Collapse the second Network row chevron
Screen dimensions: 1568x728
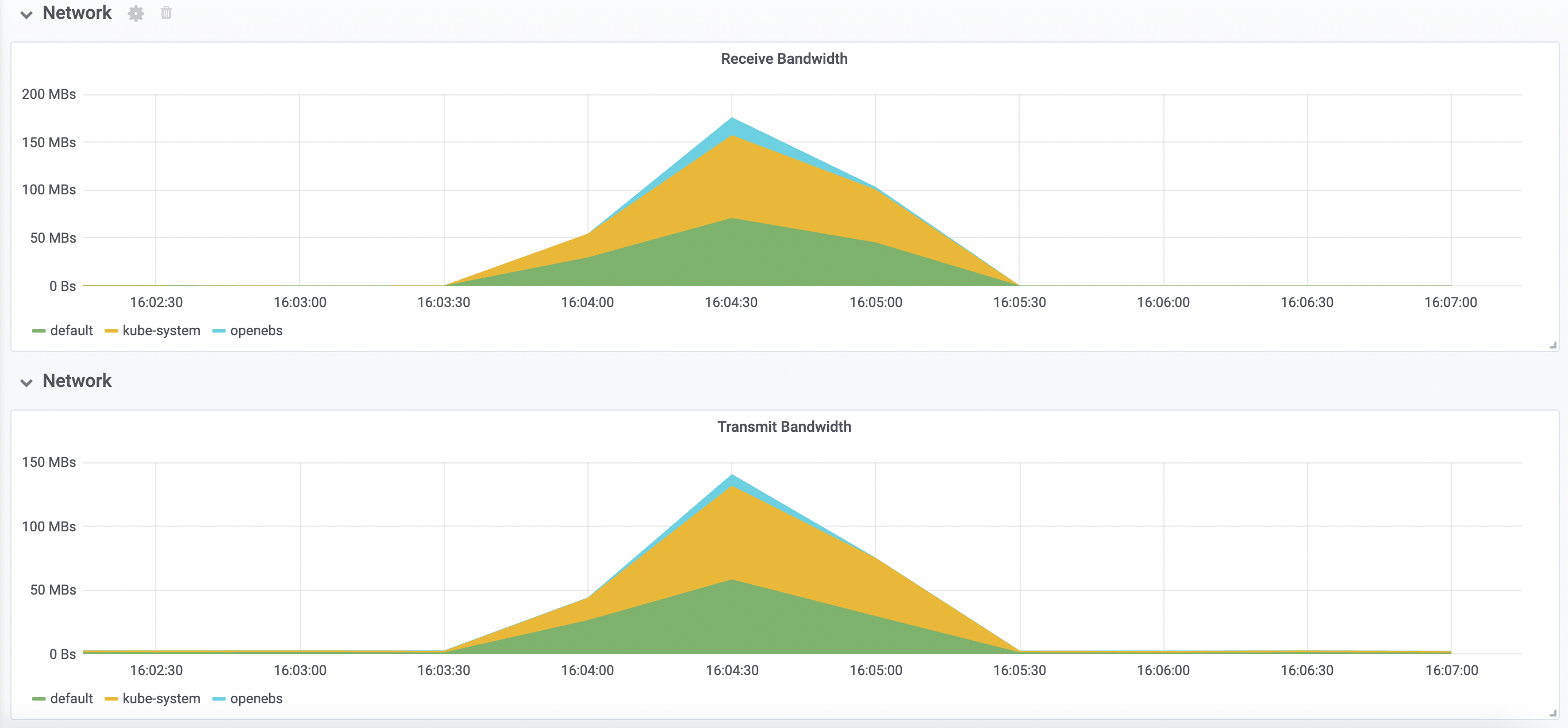(x=26, y=382)
